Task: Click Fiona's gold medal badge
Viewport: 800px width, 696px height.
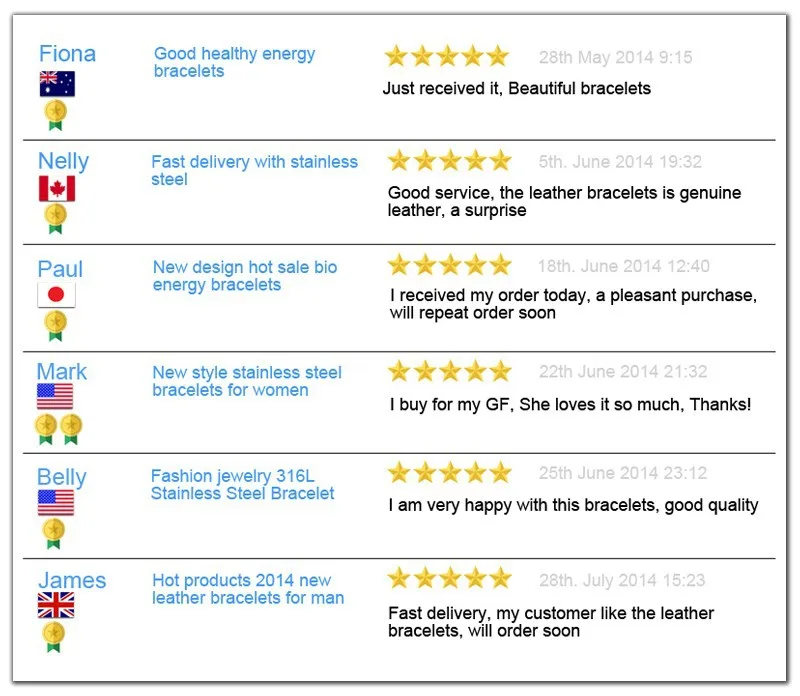Action: [x=56, y=114]
